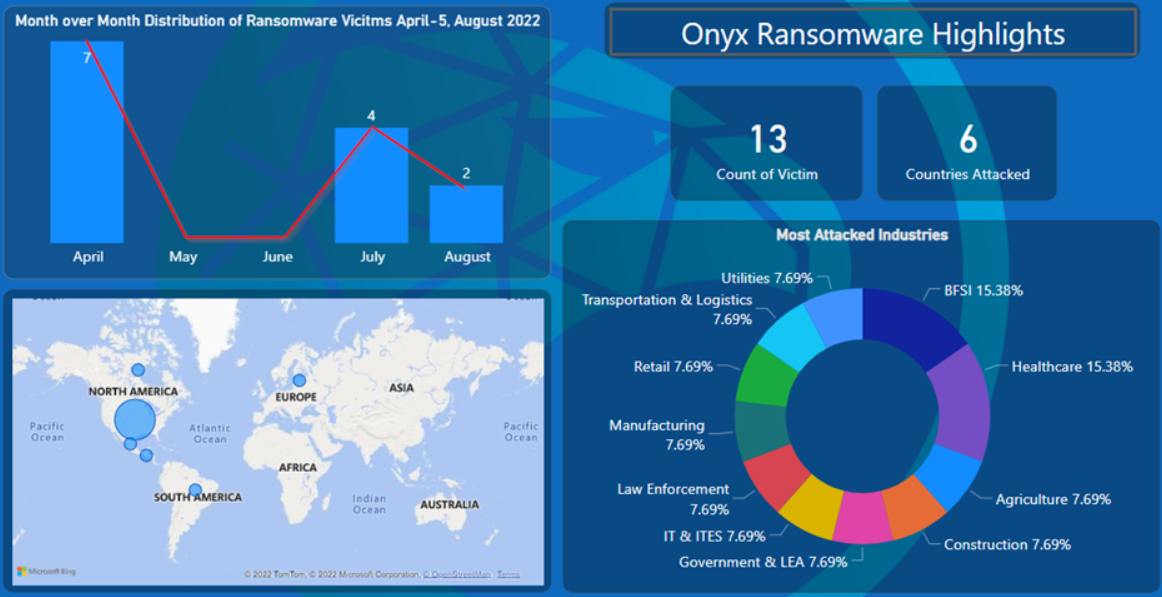Click the South America bubble on the map
Screen dimensions: 1162x597
(x=195, y=490)
